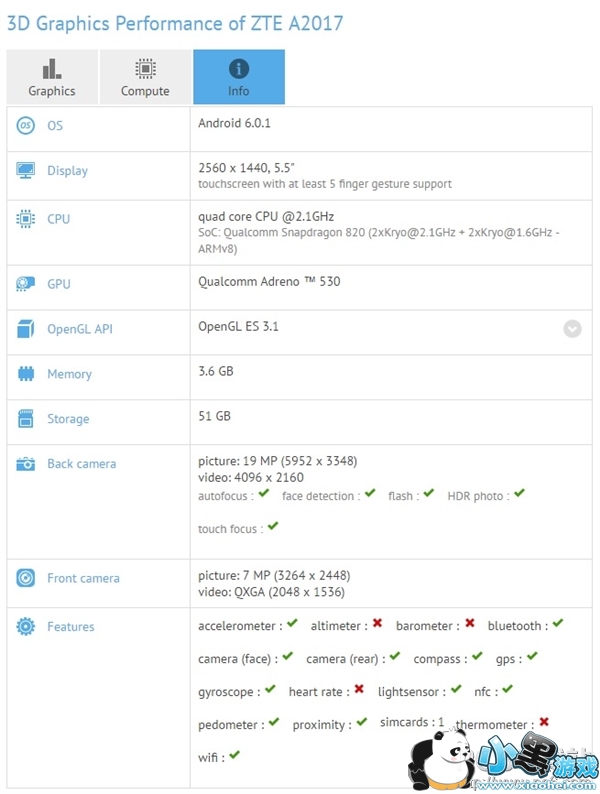
Task: Click the autofocus green checkmark
Action: pyautogui.click(x=264, y=494)
